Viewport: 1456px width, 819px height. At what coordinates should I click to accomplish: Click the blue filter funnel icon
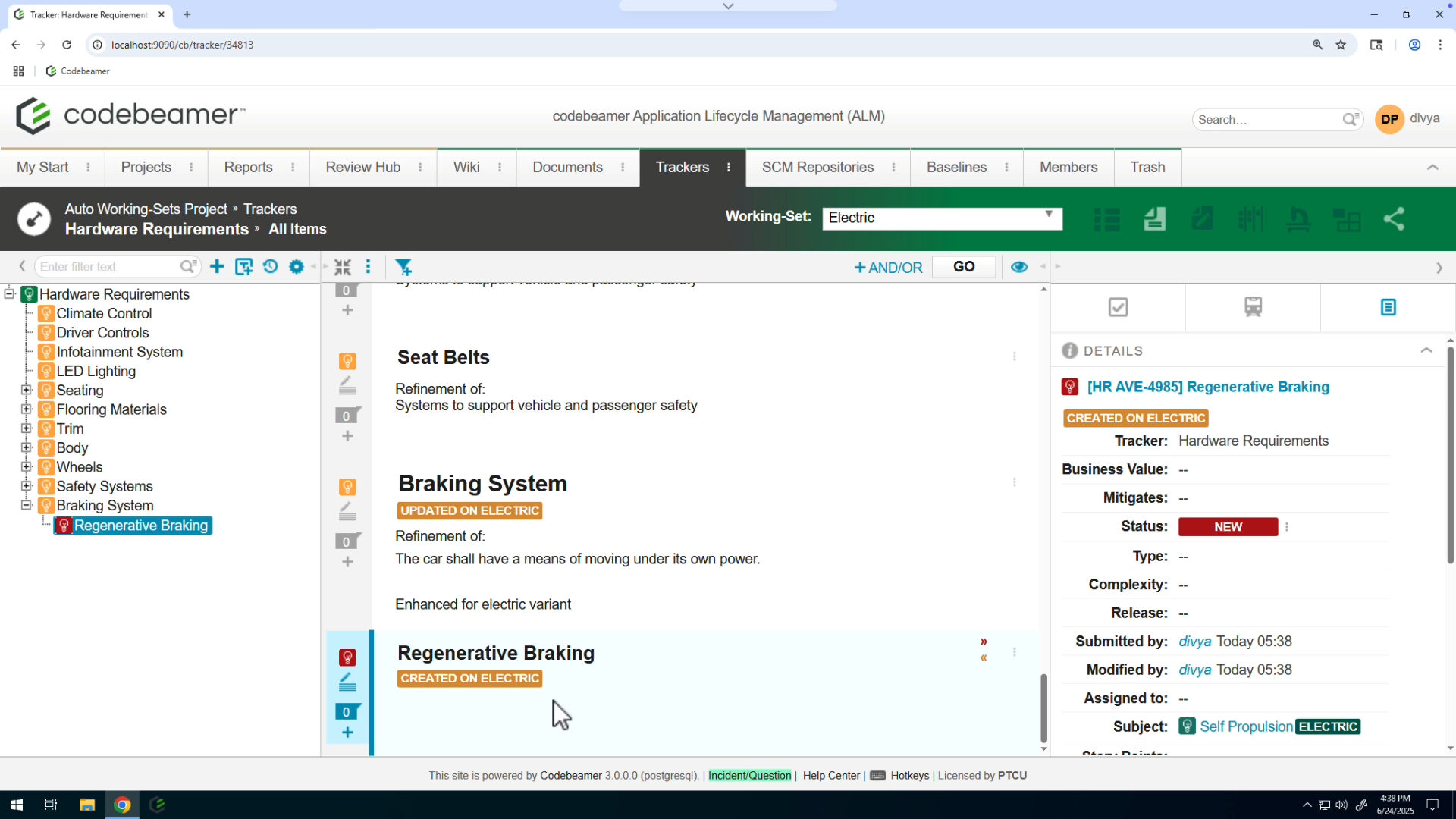tap(404, 267)
